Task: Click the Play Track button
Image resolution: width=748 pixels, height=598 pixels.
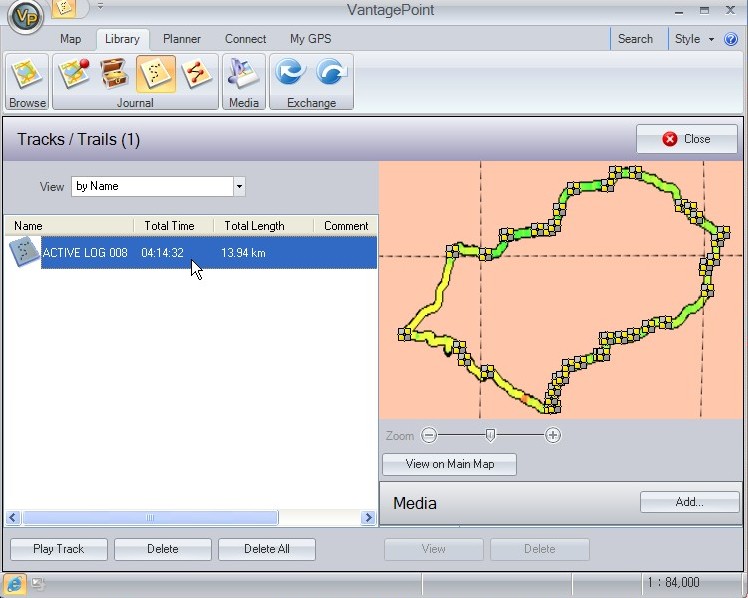Action: pos(59,549)
